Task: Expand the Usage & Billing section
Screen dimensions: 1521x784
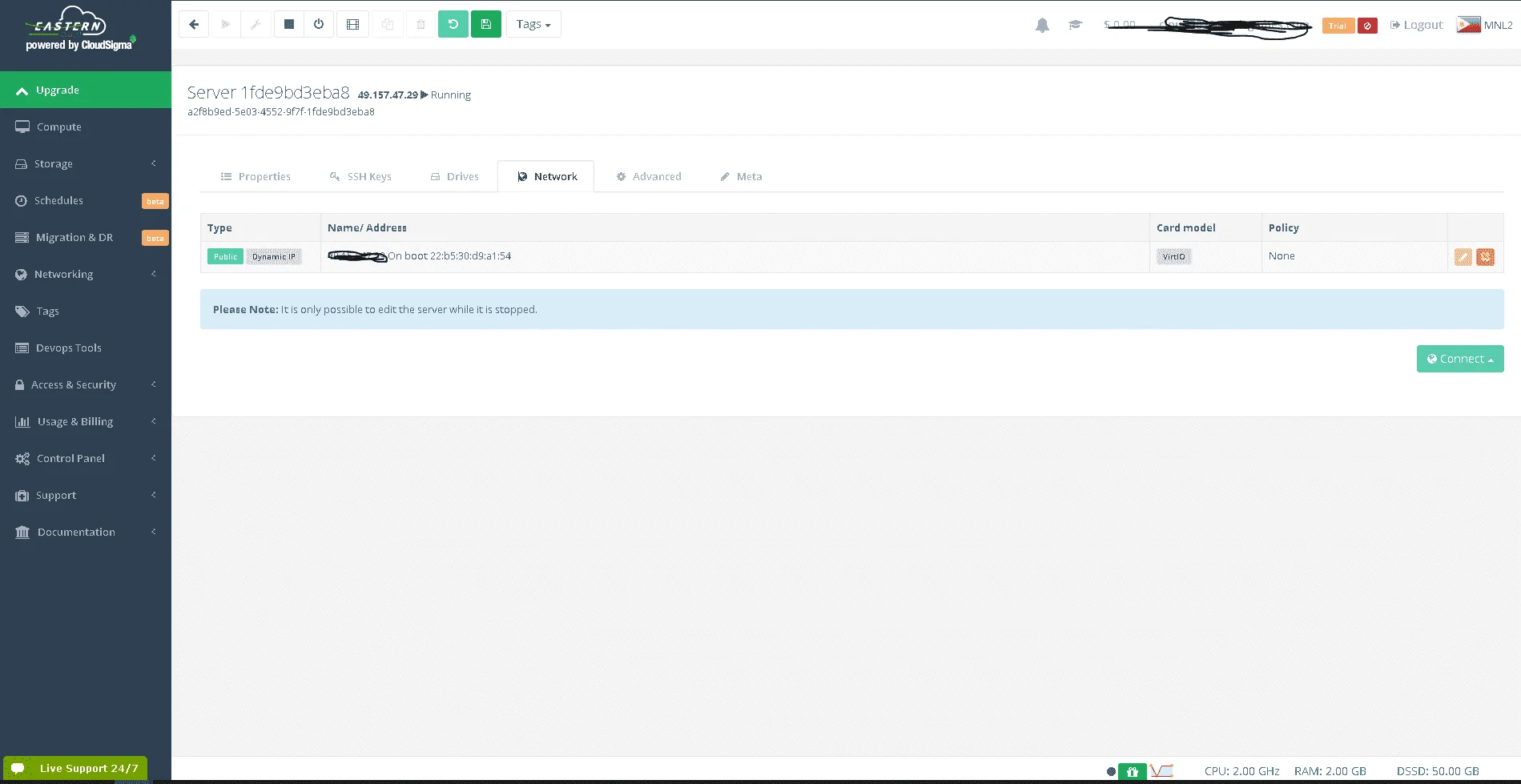Action: point(86,421)
